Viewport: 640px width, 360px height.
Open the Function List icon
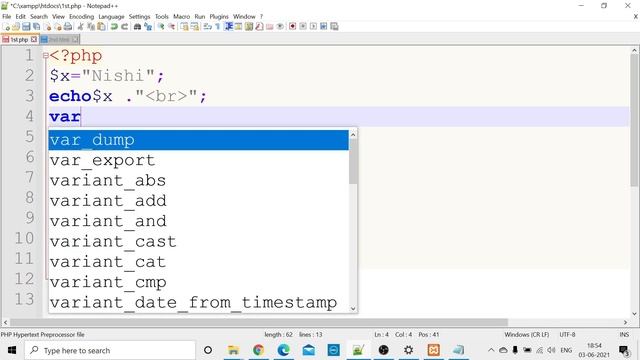coord(260,27)
